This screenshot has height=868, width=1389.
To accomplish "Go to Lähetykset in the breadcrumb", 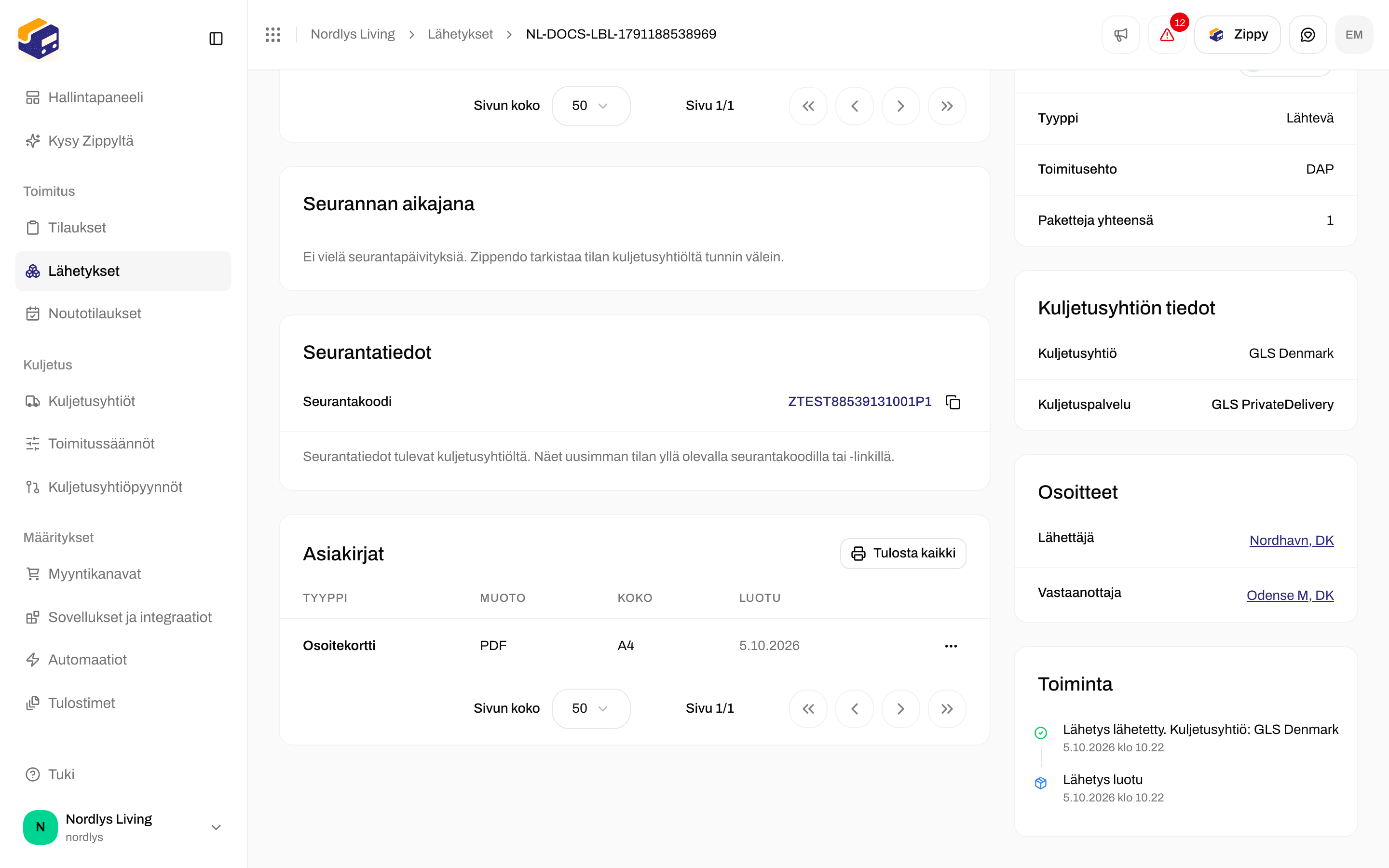I will pos(460,34).
